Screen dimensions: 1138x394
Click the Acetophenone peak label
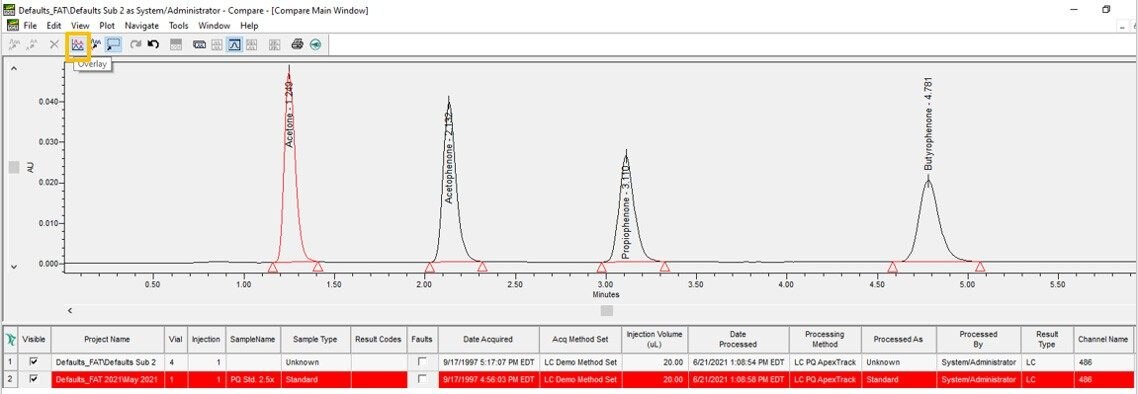(449, 157)
